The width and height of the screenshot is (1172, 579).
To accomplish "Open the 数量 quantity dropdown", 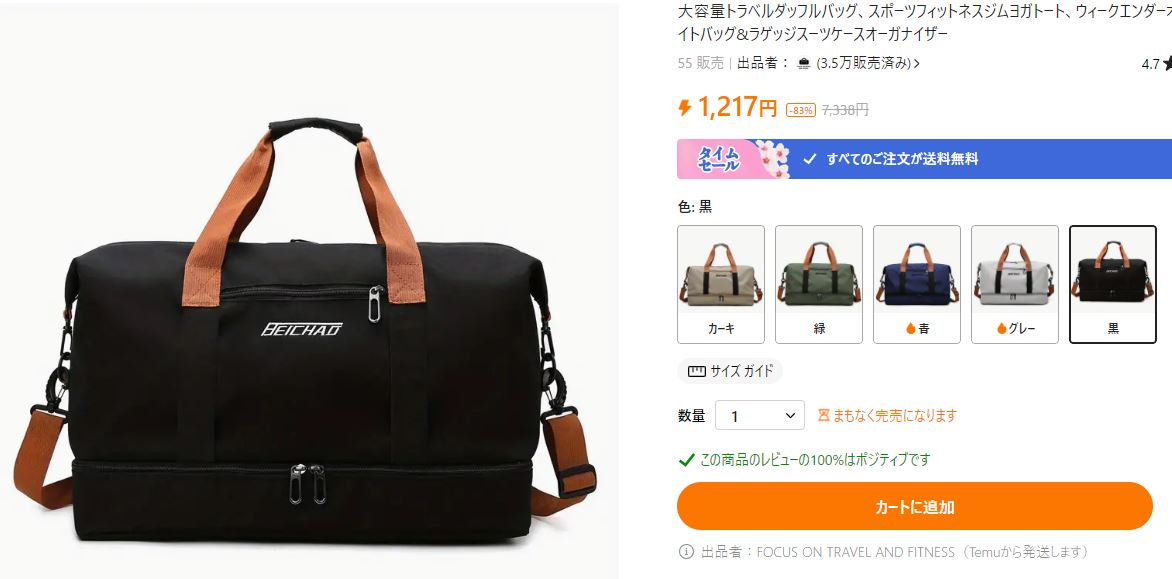I will 759,415.
